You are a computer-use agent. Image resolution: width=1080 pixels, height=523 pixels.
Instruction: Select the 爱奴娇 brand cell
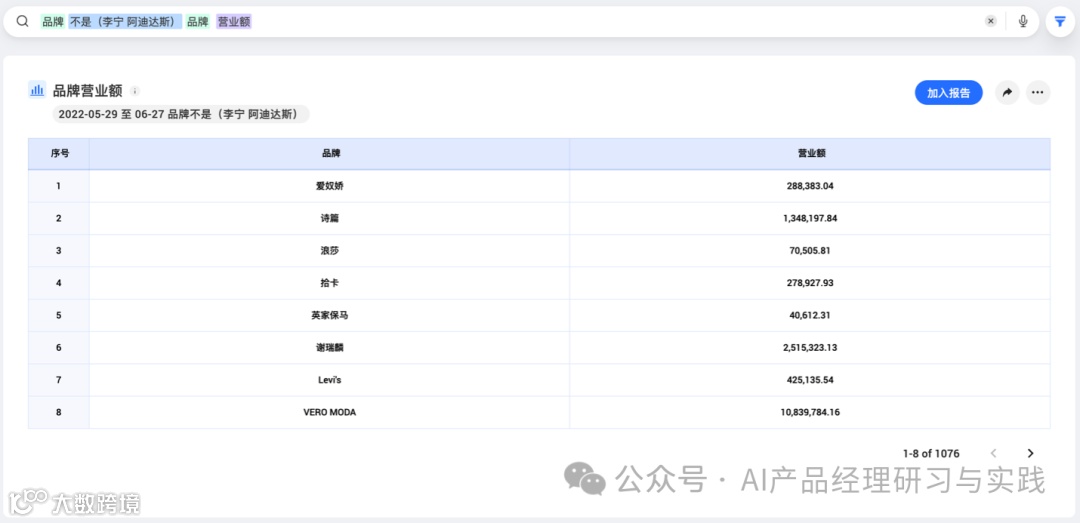click(330, 186)
